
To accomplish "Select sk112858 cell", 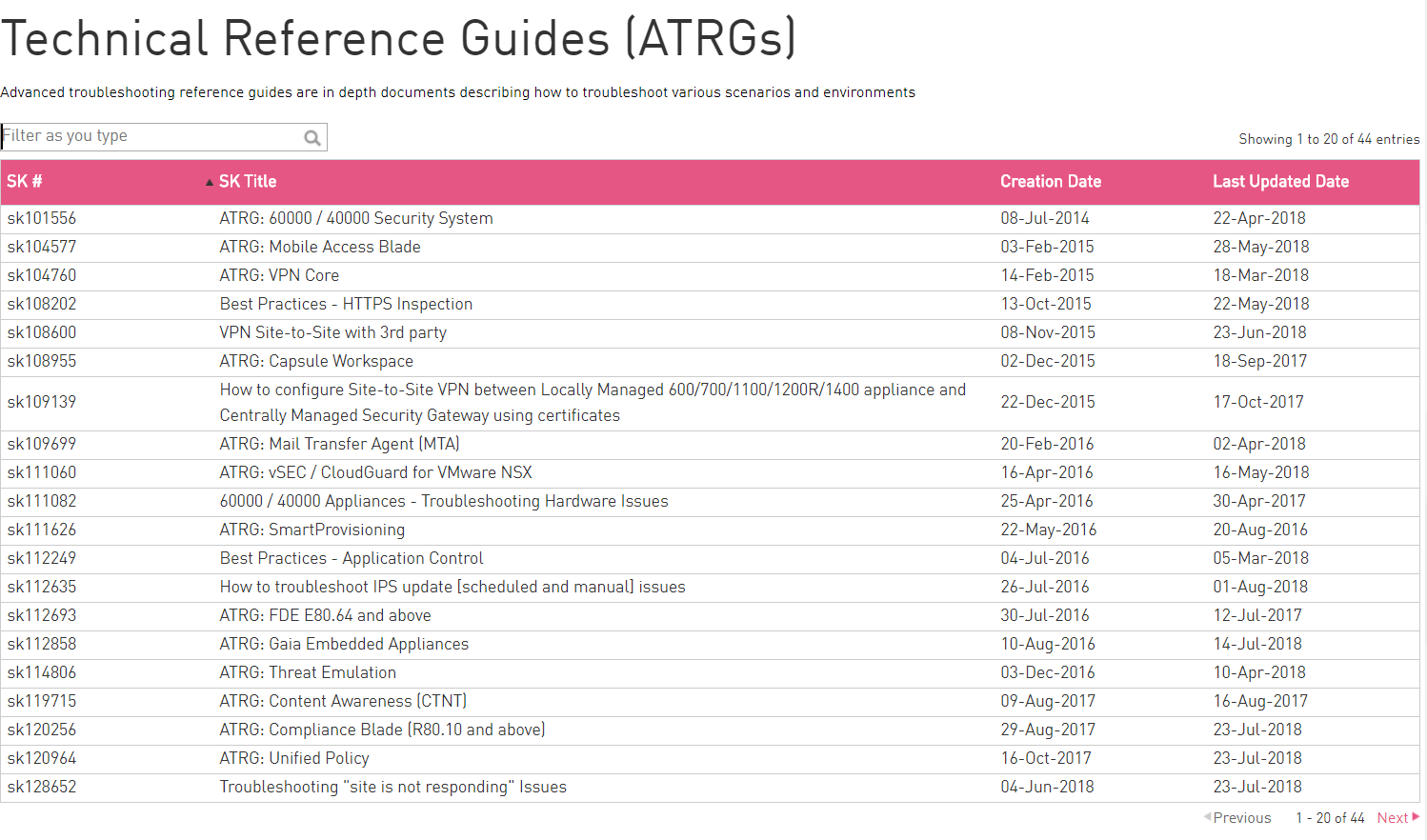I will 42,644.
